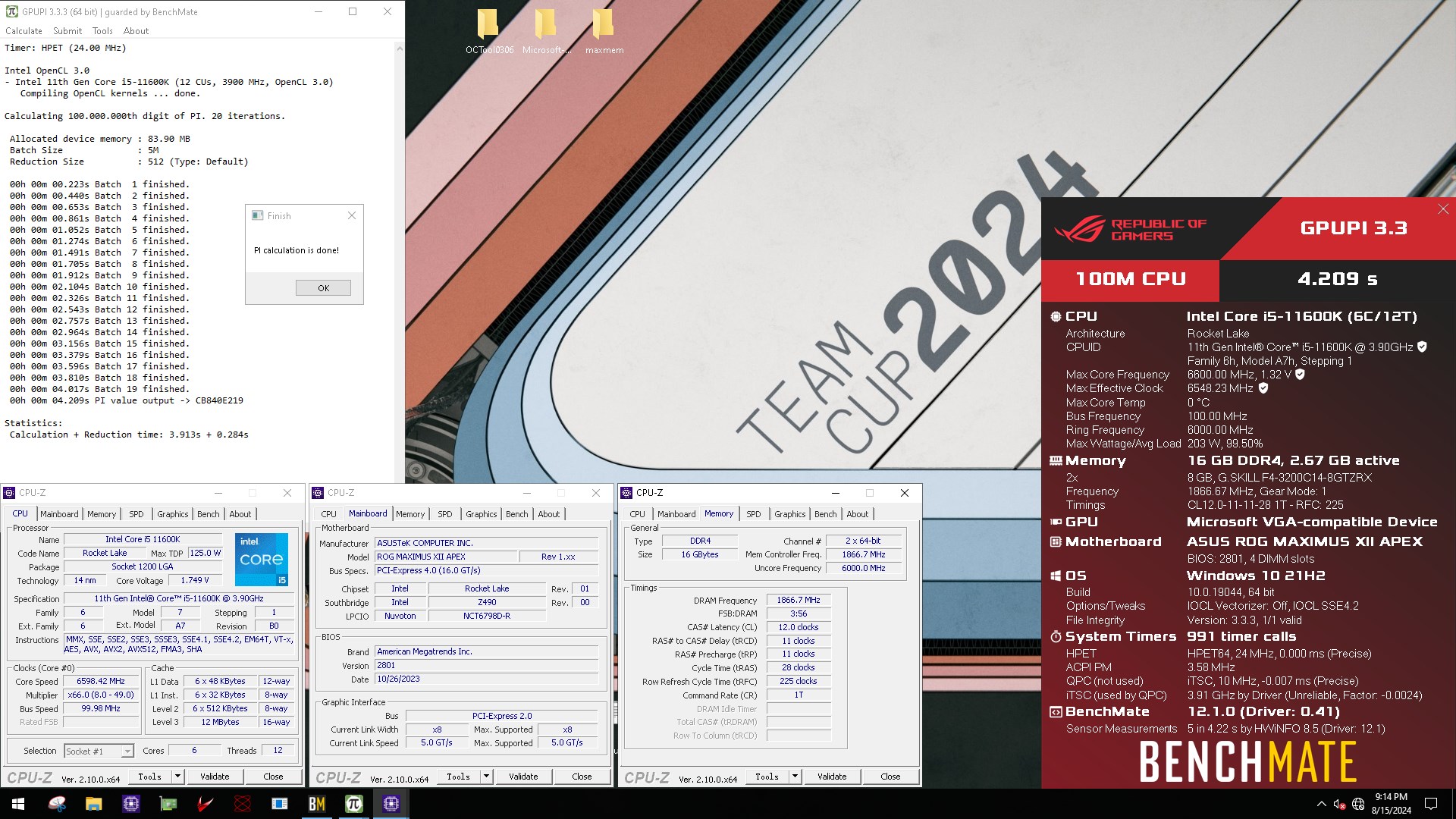
Task: Click the Finish dialog title icon
Action: point(257,215)
